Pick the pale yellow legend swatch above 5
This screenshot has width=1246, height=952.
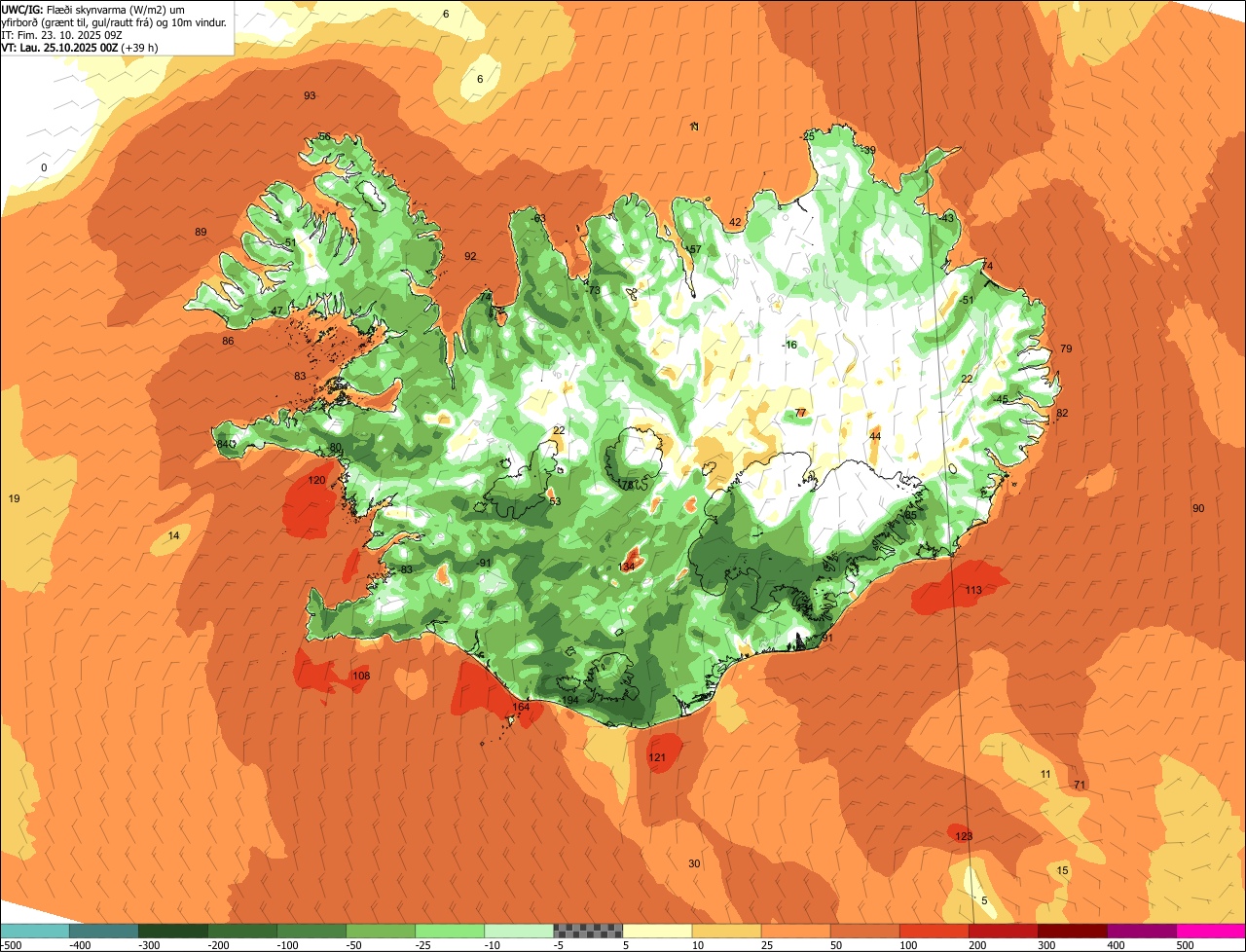657,931
